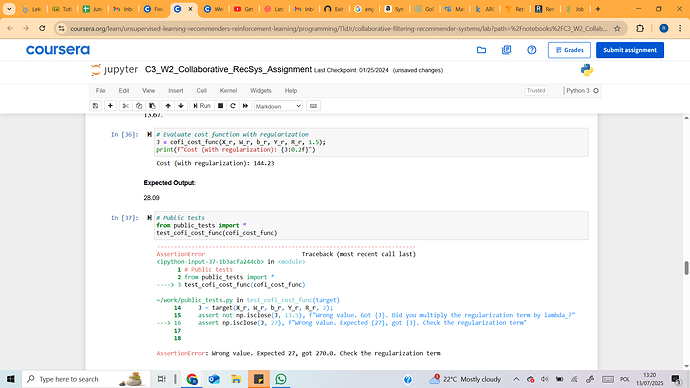This screenshot has width=690, height=388.
Task: Open lab files folder icon
Action: [481, 50]
